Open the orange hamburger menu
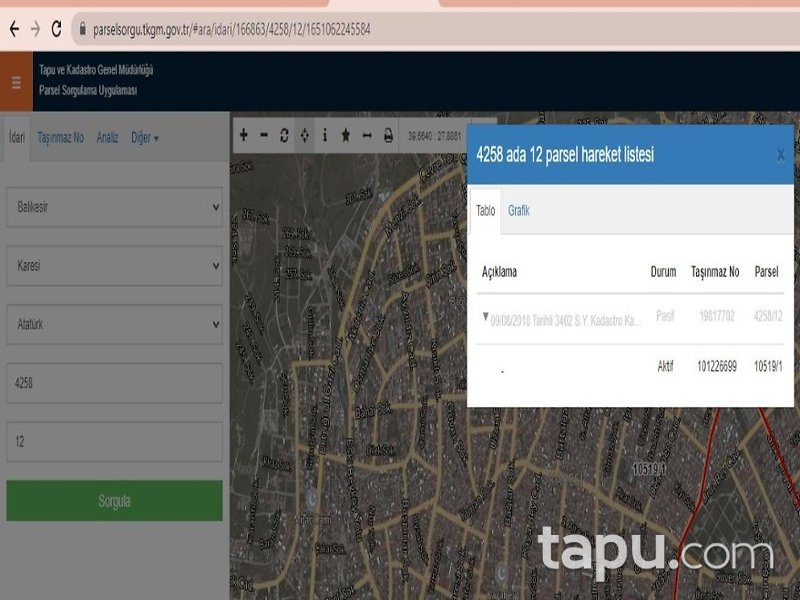The height and width of the screenshot is (600, 800). pyautogui.click(x=16, y=82)
